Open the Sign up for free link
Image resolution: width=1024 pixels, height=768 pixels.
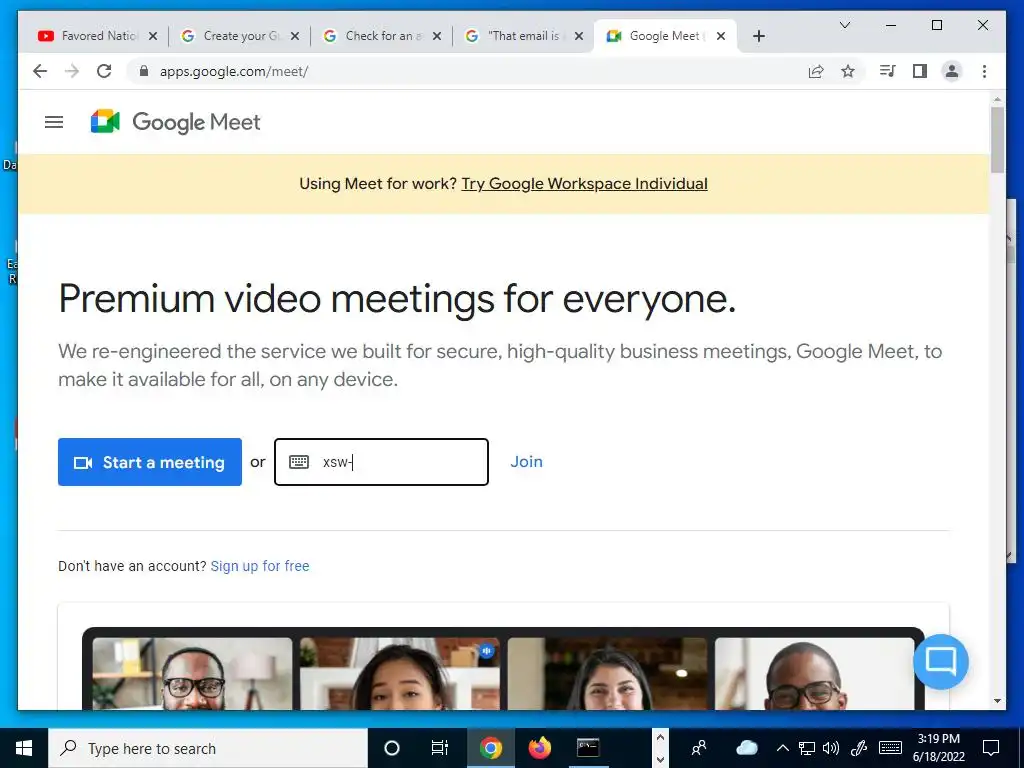point(260,566)
